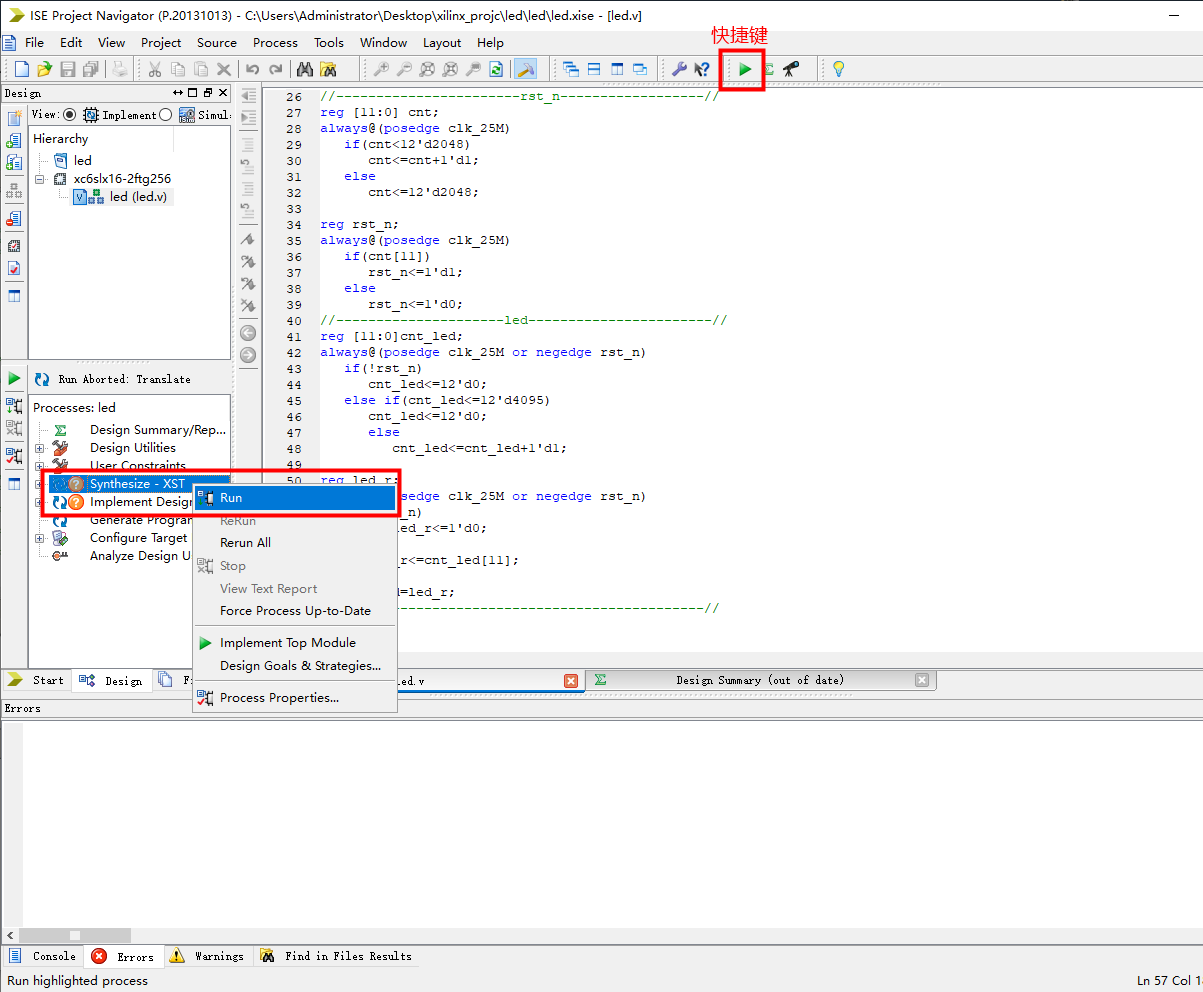This screenshot has height=992, width=1203.
Task: Select the Simulation view radio button
Action: [x=166, y=115]
